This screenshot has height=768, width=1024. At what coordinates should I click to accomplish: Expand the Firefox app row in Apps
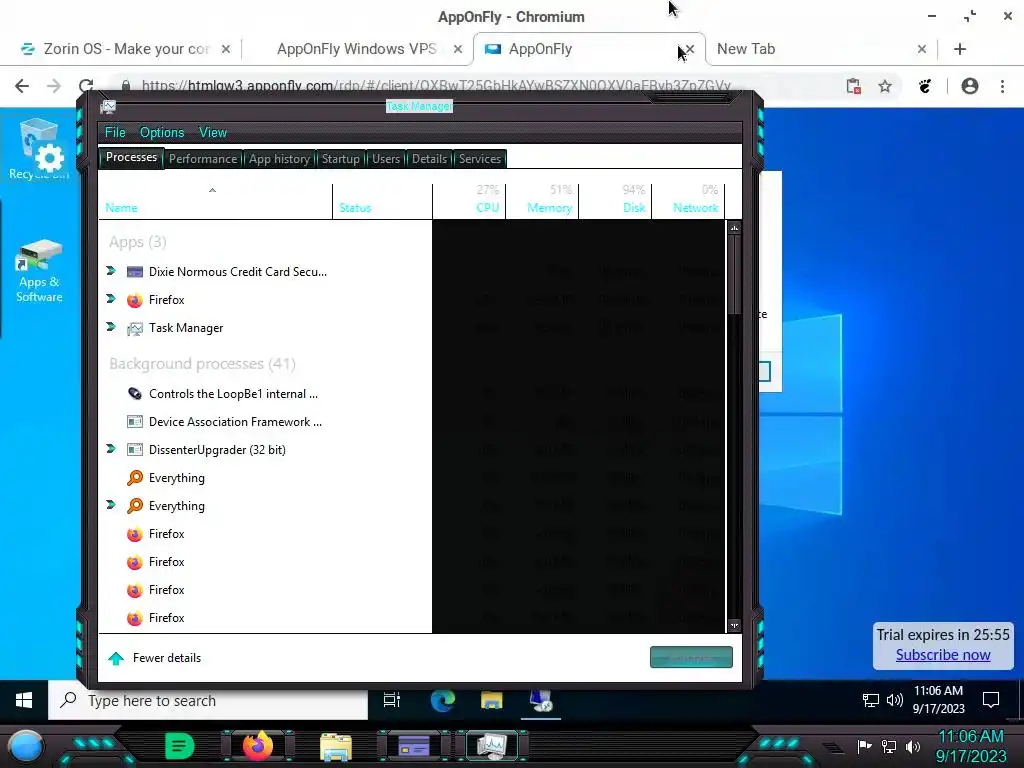tap(111, 298)
